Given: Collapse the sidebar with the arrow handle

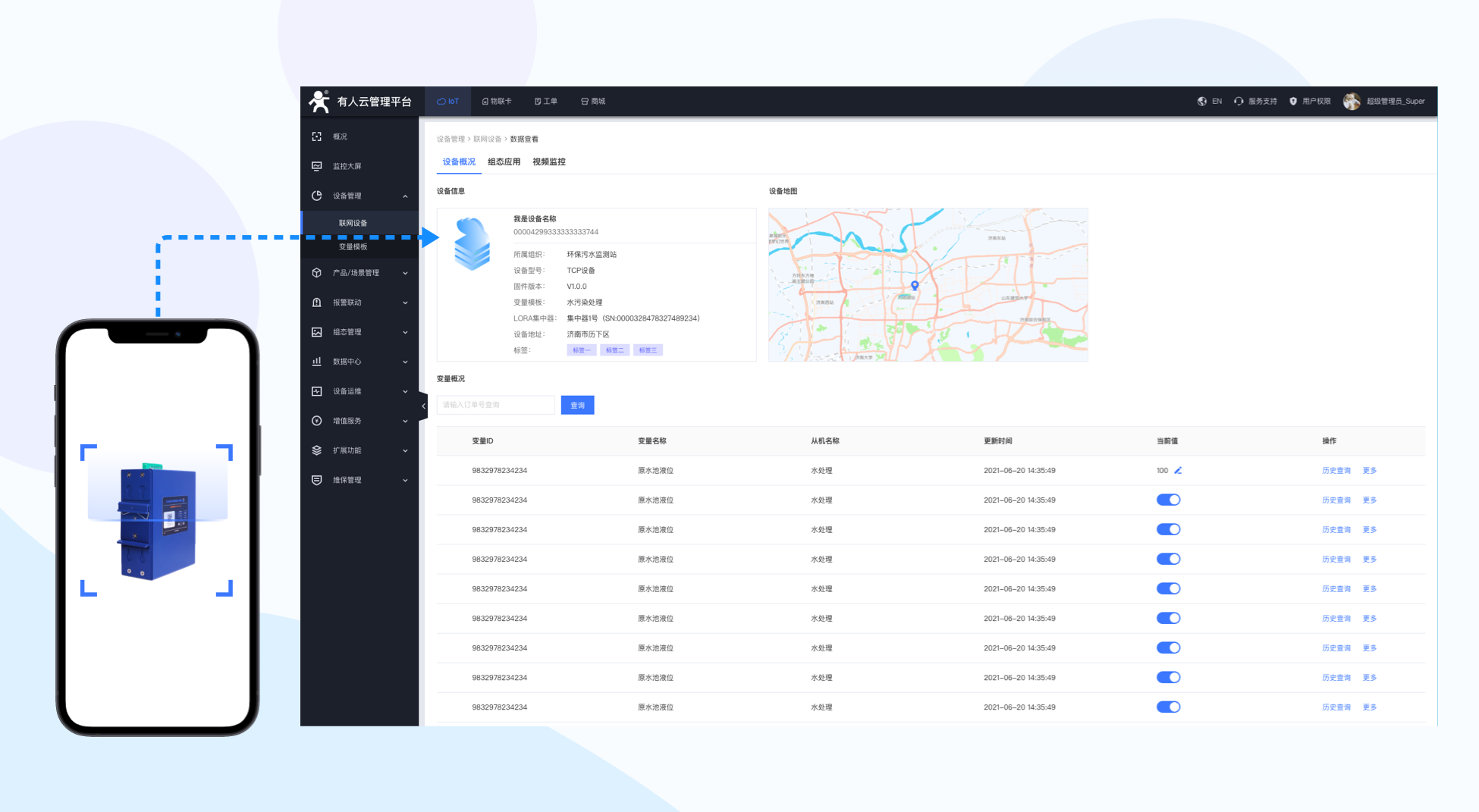Looking at the screenshot, I should 423,406.
